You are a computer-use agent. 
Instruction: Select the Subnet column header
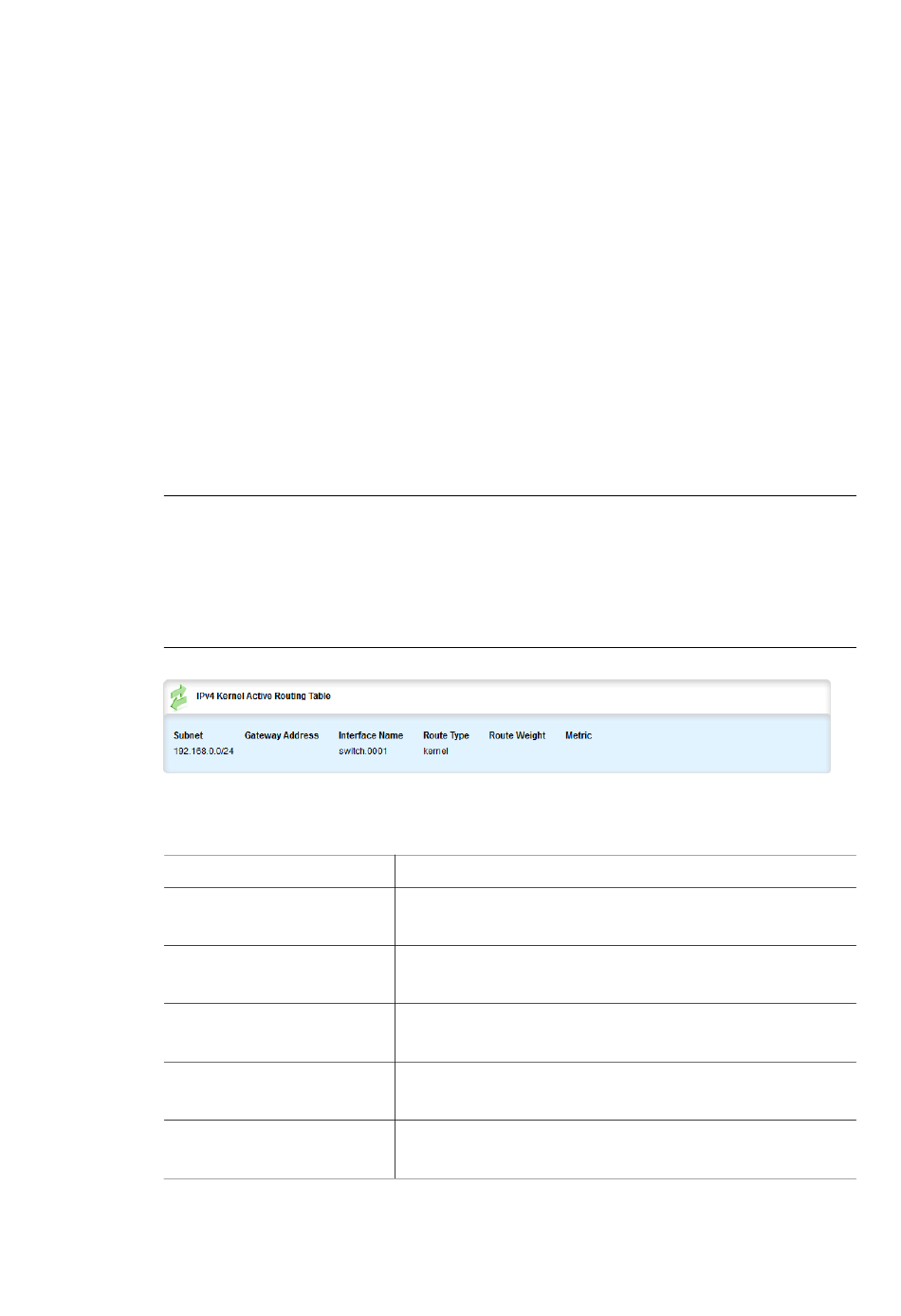pyautogui.click(x=188, y=735)
